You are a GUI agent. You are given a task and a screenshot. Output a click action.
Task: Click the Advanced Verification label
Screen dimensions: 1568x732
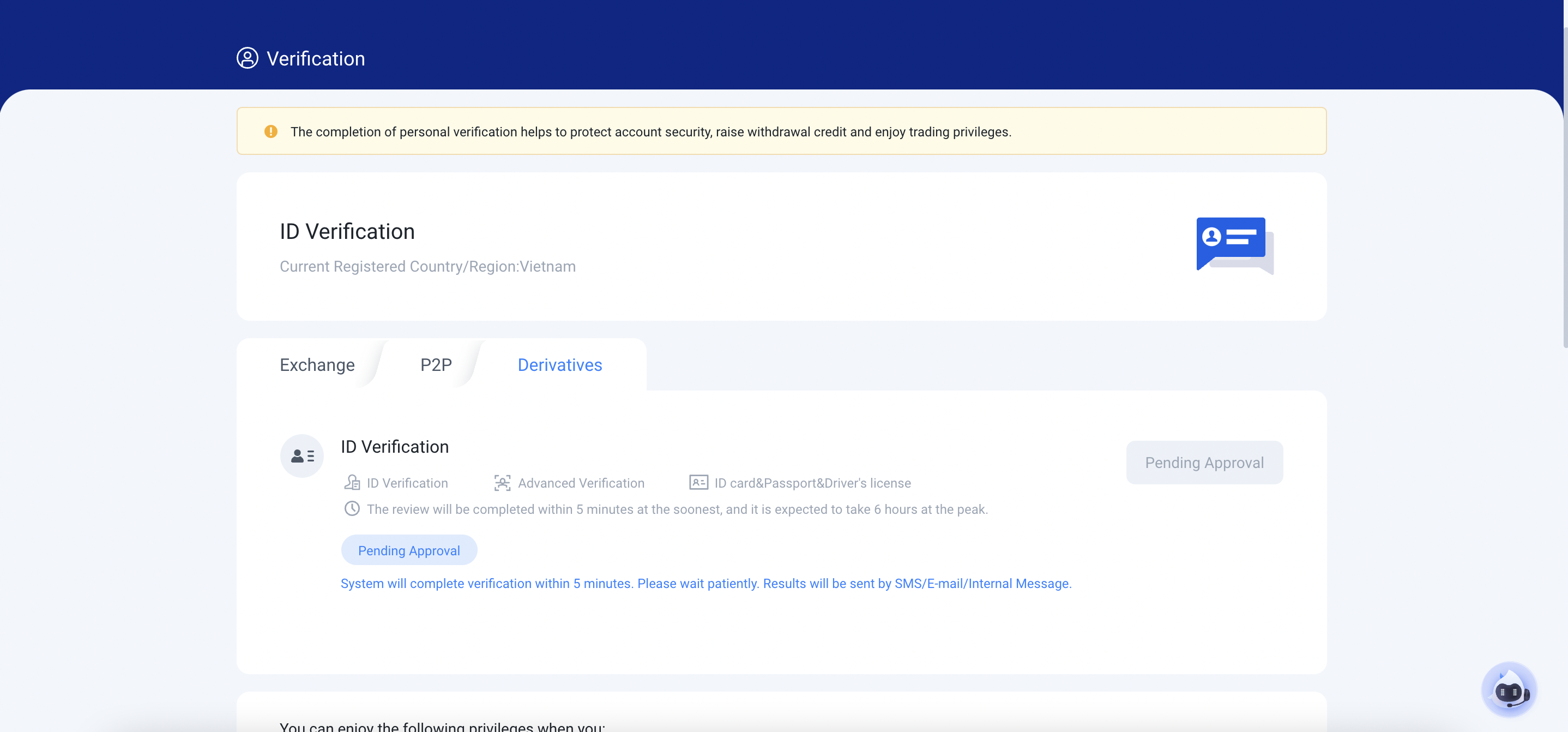(x=581, y=483)
